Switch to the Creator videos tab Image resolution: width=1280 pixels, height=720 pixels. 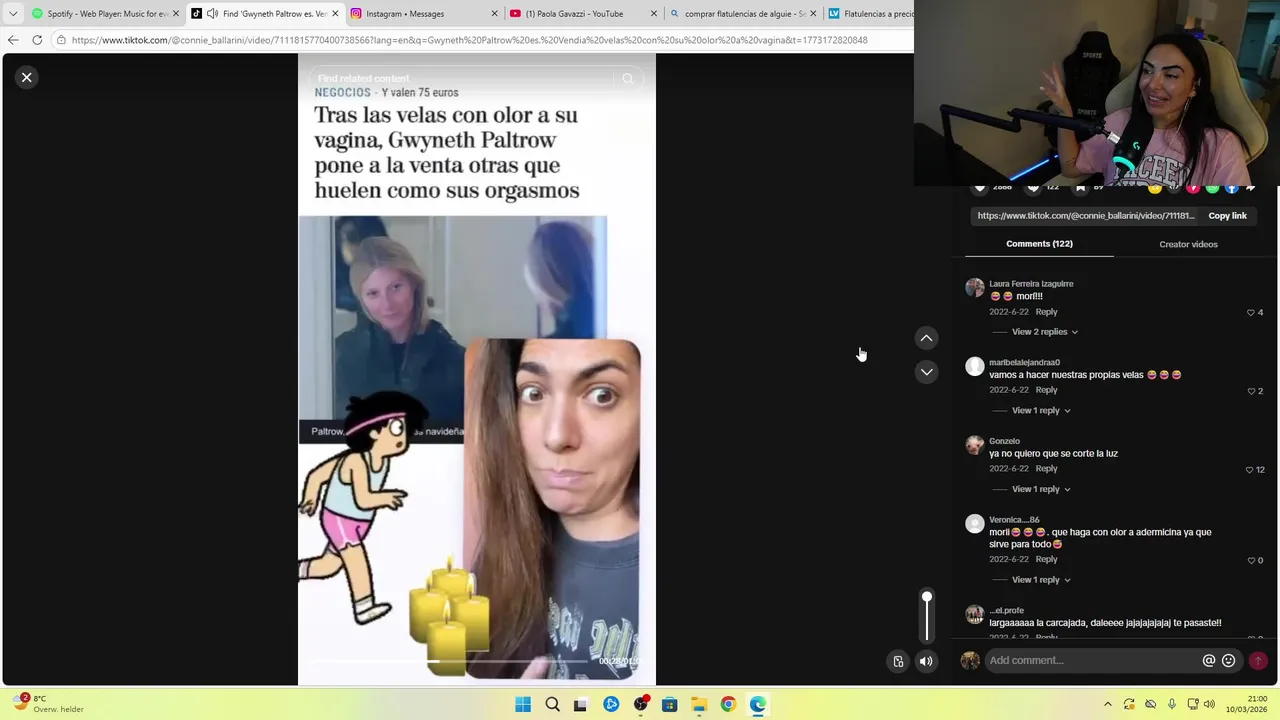(1188, 244)
